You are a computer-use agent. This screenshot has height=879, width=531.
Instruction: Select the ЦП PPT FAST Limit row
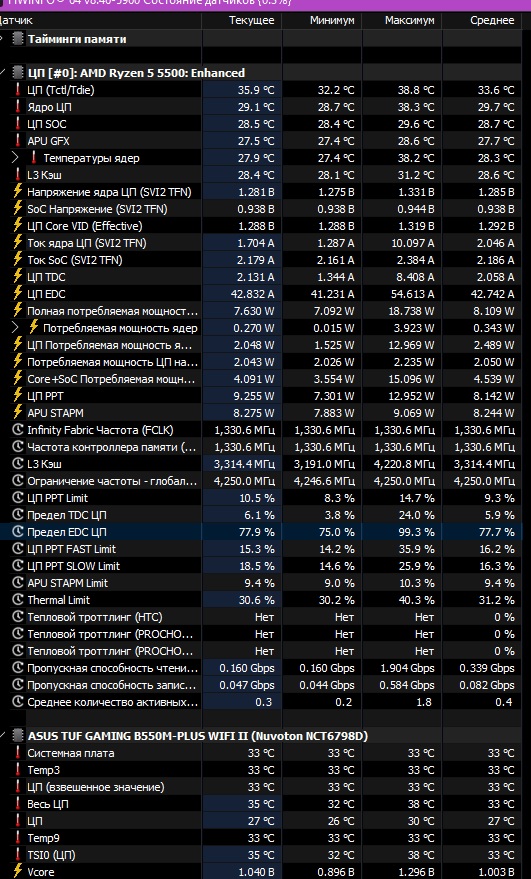pyautogui.click(x=262, y=549)
